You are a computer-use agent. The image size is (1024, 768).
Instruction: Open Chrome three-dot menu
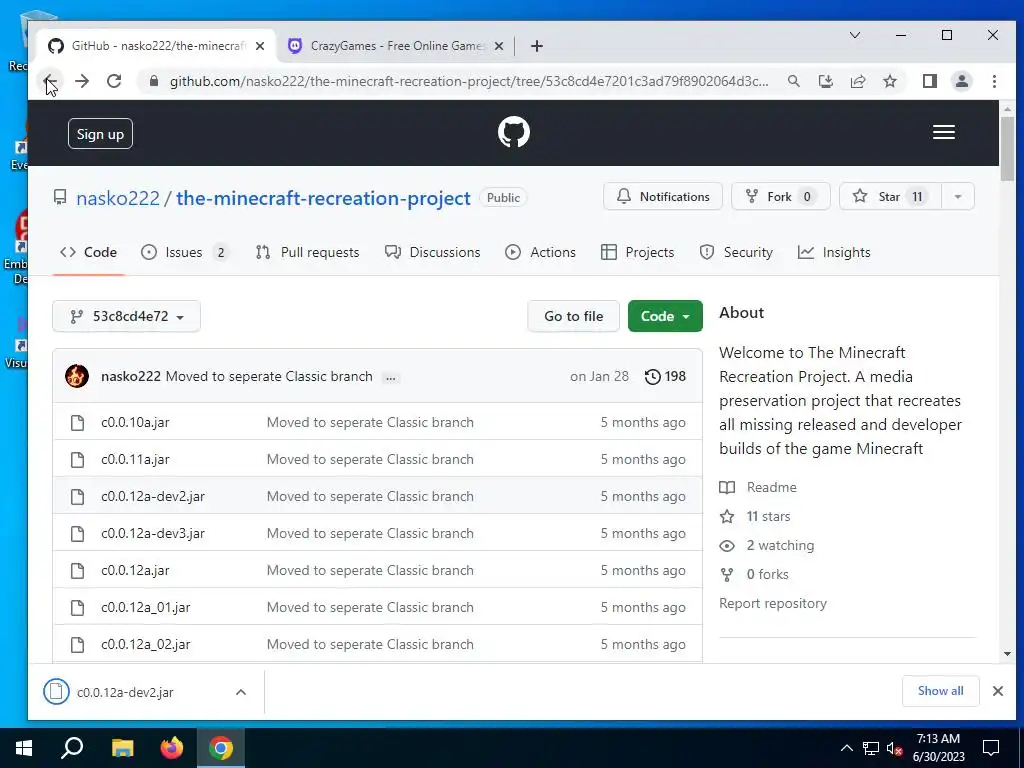994,81
